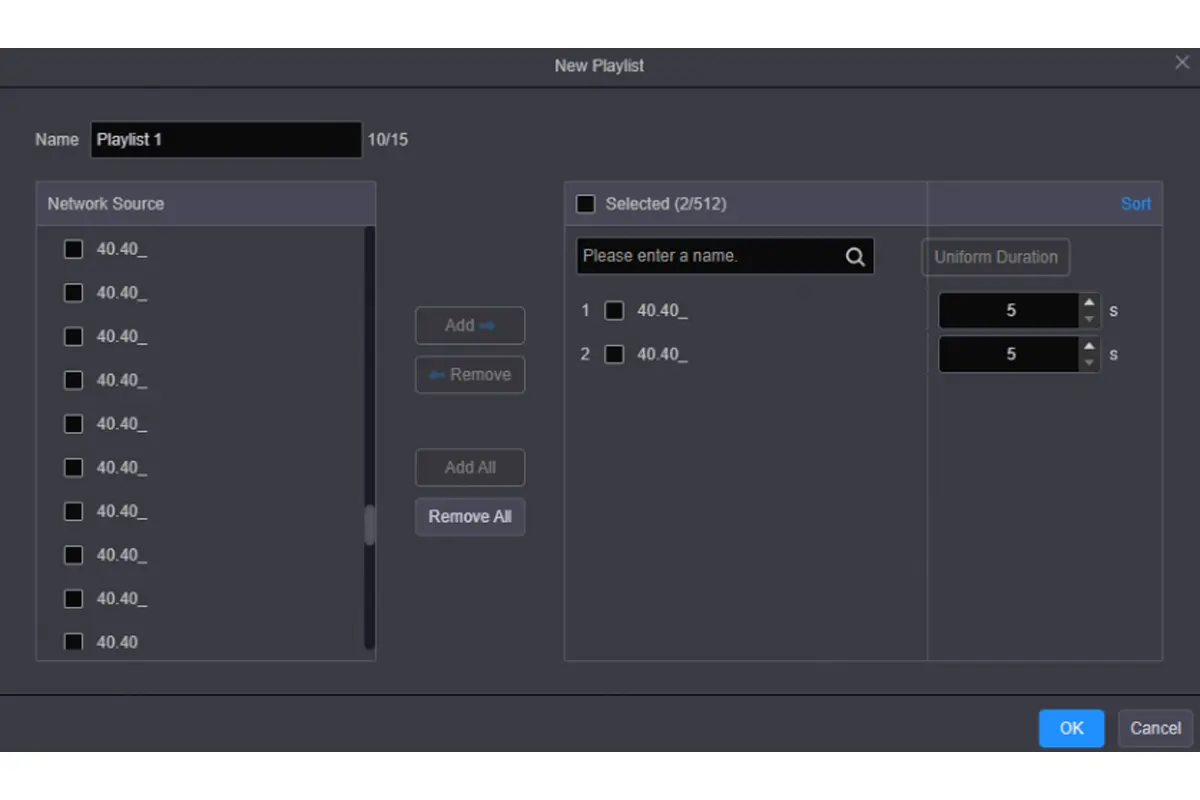Image resolution: width=1200 pixels, height=800 pixels.
Task: Check the first 40.40_ source in Network Source
Action: coord(73,249)
